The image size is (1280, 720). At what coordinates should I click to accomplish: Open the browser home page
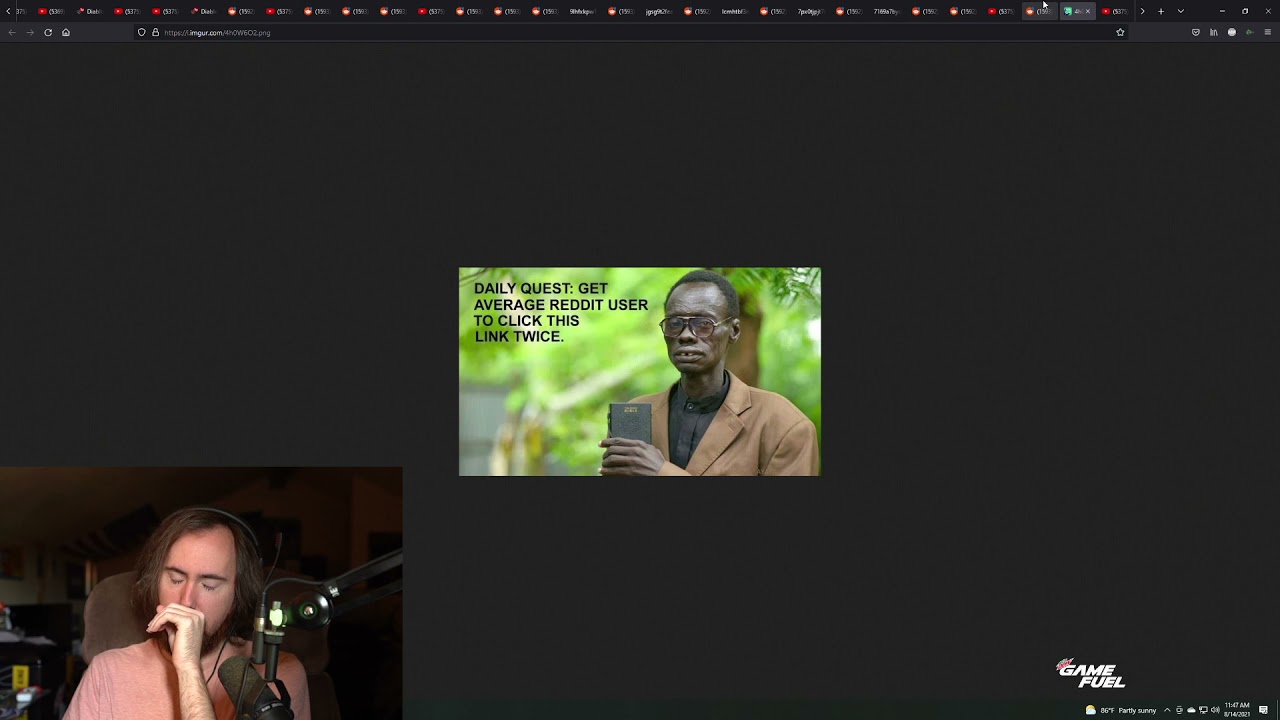click(x=66, y=32)
